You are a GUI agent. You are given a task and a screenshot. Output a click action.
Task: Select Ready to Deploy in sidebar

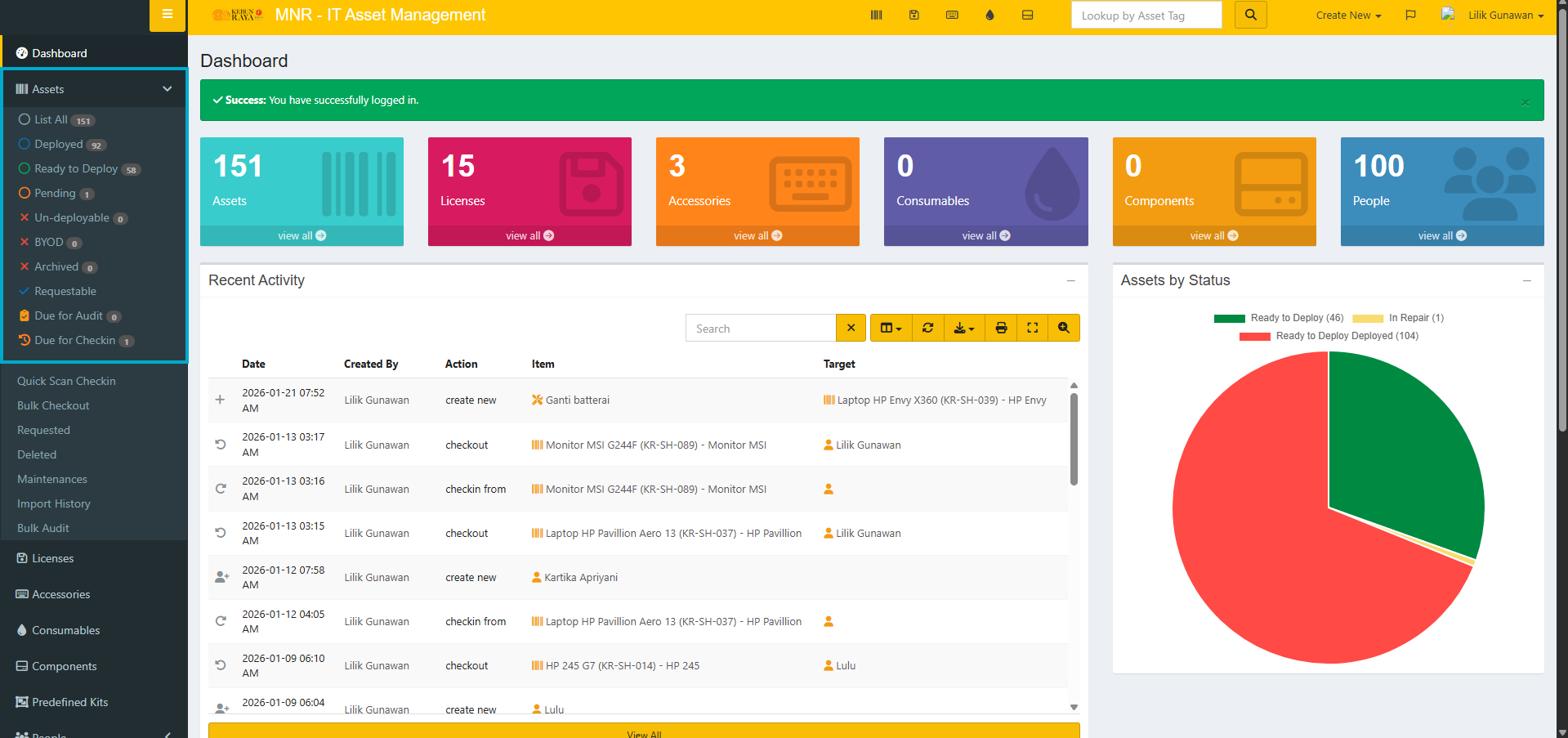click(x=76, y=169)
